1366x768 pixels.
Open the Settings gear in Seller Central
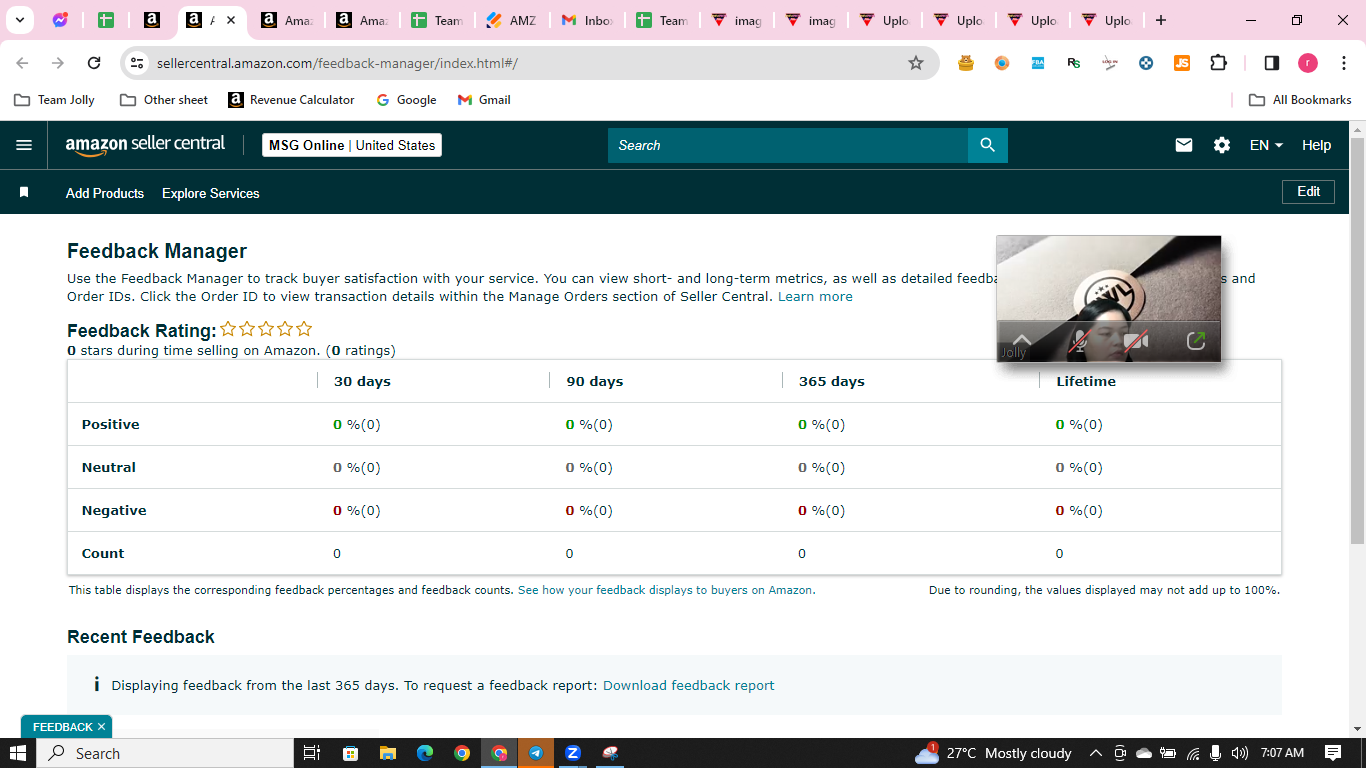pos(1222,145)
